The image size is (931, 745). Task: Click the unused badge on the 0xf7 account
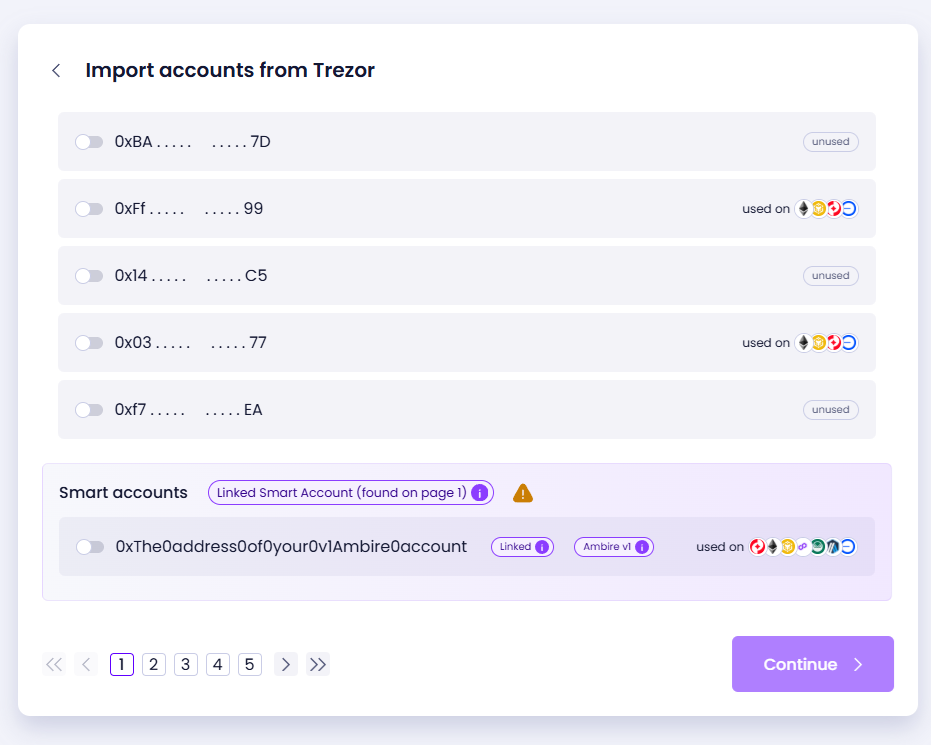tap(830, 409)
